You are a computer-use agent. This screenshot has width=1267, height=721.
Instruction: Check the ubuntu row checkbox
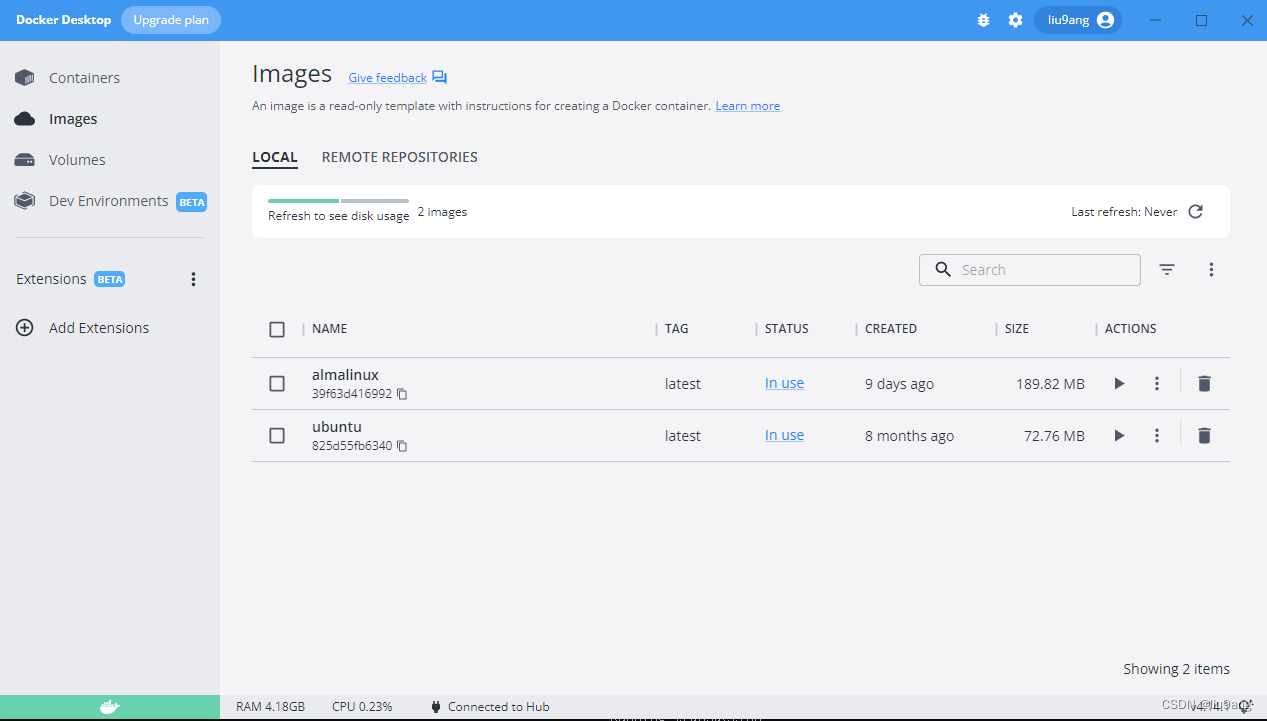277,436
